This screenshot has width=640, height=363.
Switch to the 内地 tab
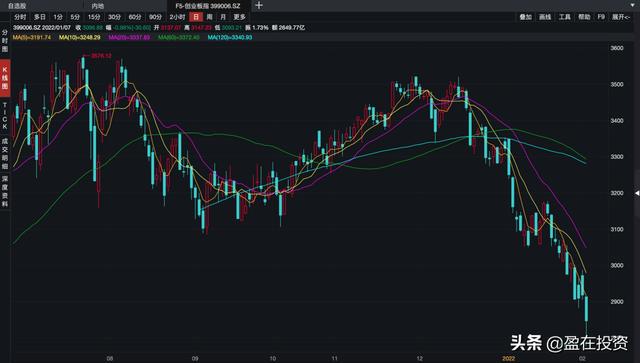pyautogui.click(x=98, y=6)
